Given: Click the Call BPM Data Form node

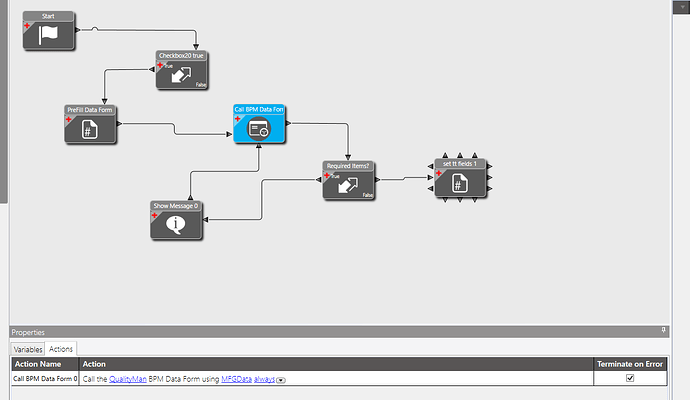Looking at the screenshot, I should [x=259, y=124].
